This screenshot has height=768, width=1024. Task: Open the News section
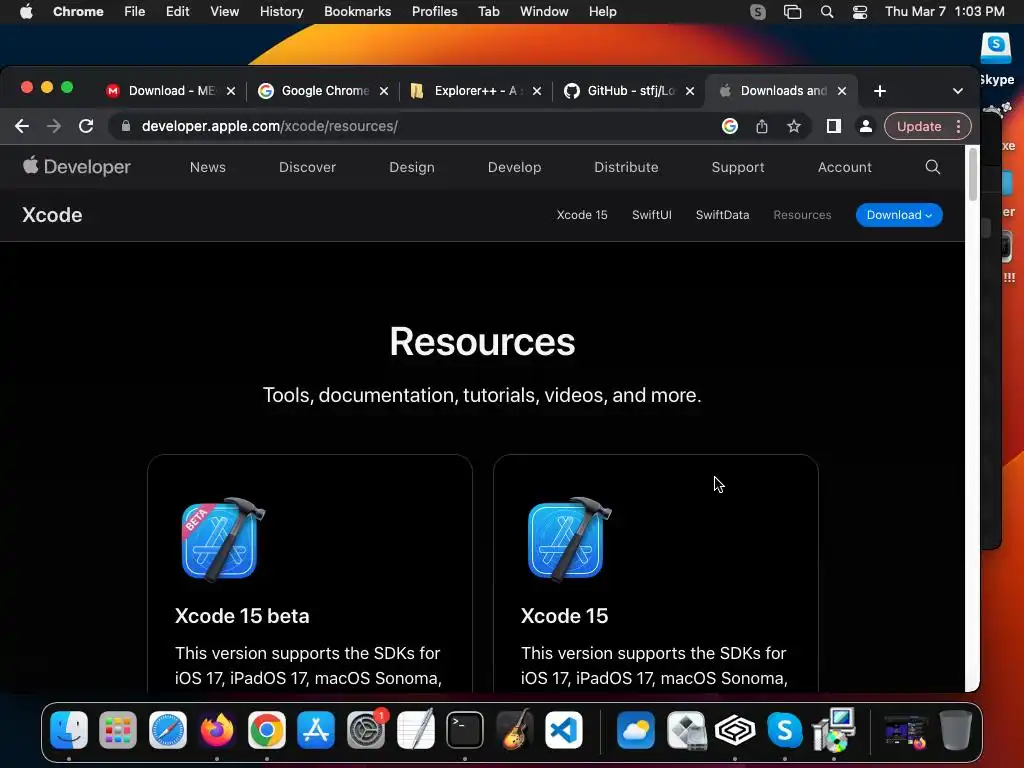[208, 167]
